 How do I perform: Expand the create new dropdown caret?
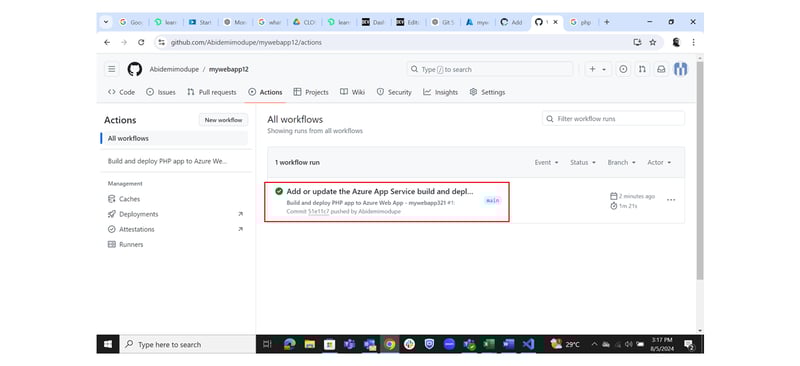604,69
